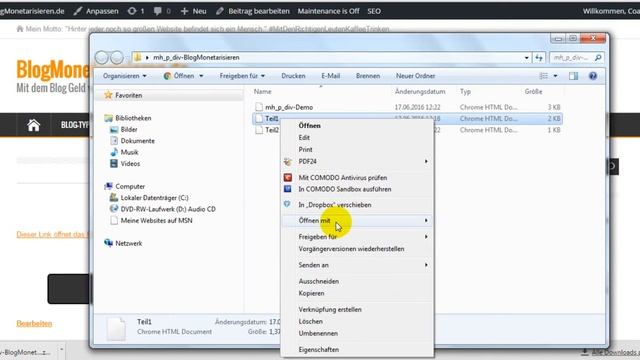
Task: Click the Explorer back arrow button
Action: click(x=102, y=58)
